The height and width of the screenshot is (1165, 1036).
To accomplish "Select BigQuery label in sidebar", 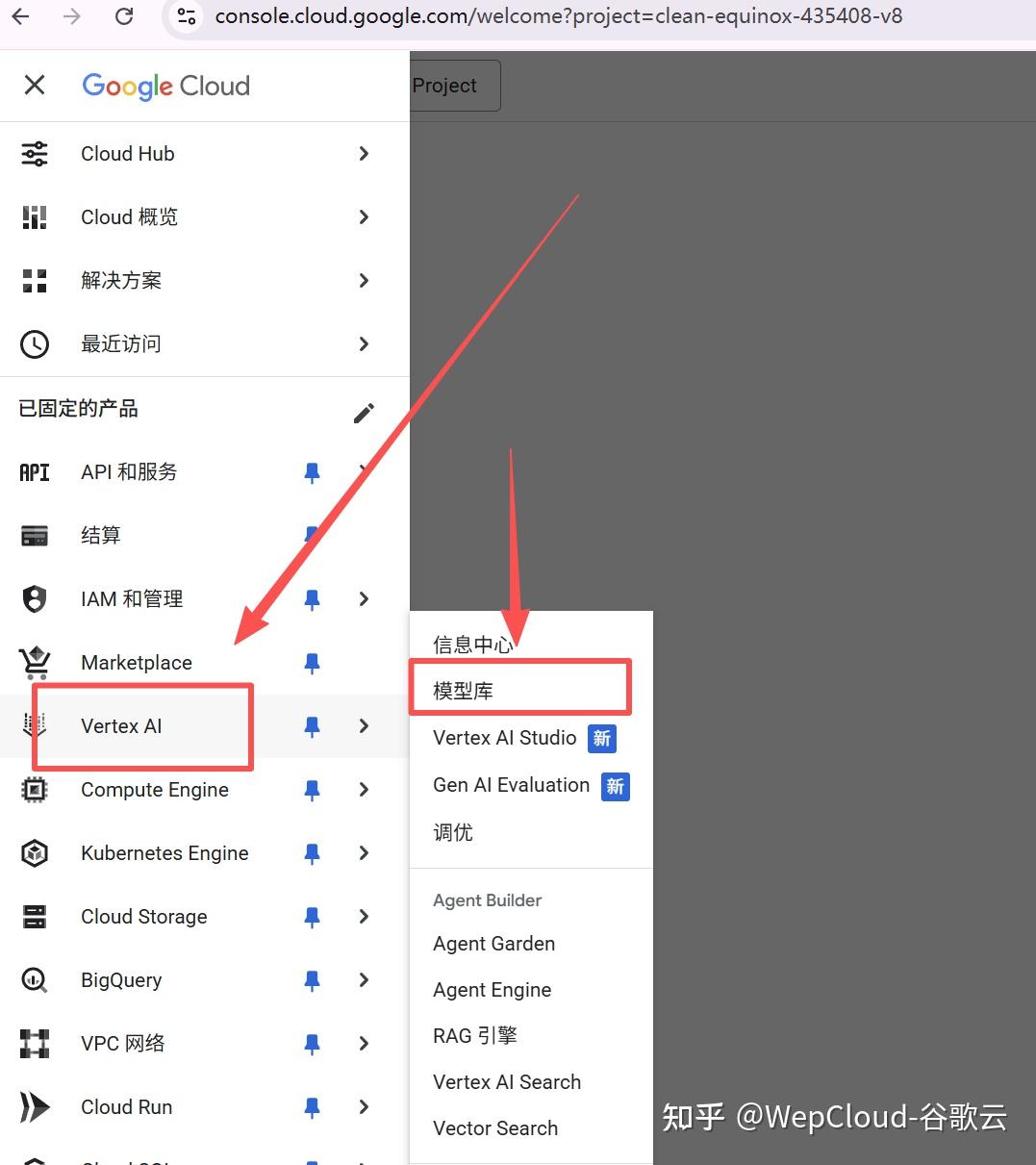I will click(x=121, y=980).
